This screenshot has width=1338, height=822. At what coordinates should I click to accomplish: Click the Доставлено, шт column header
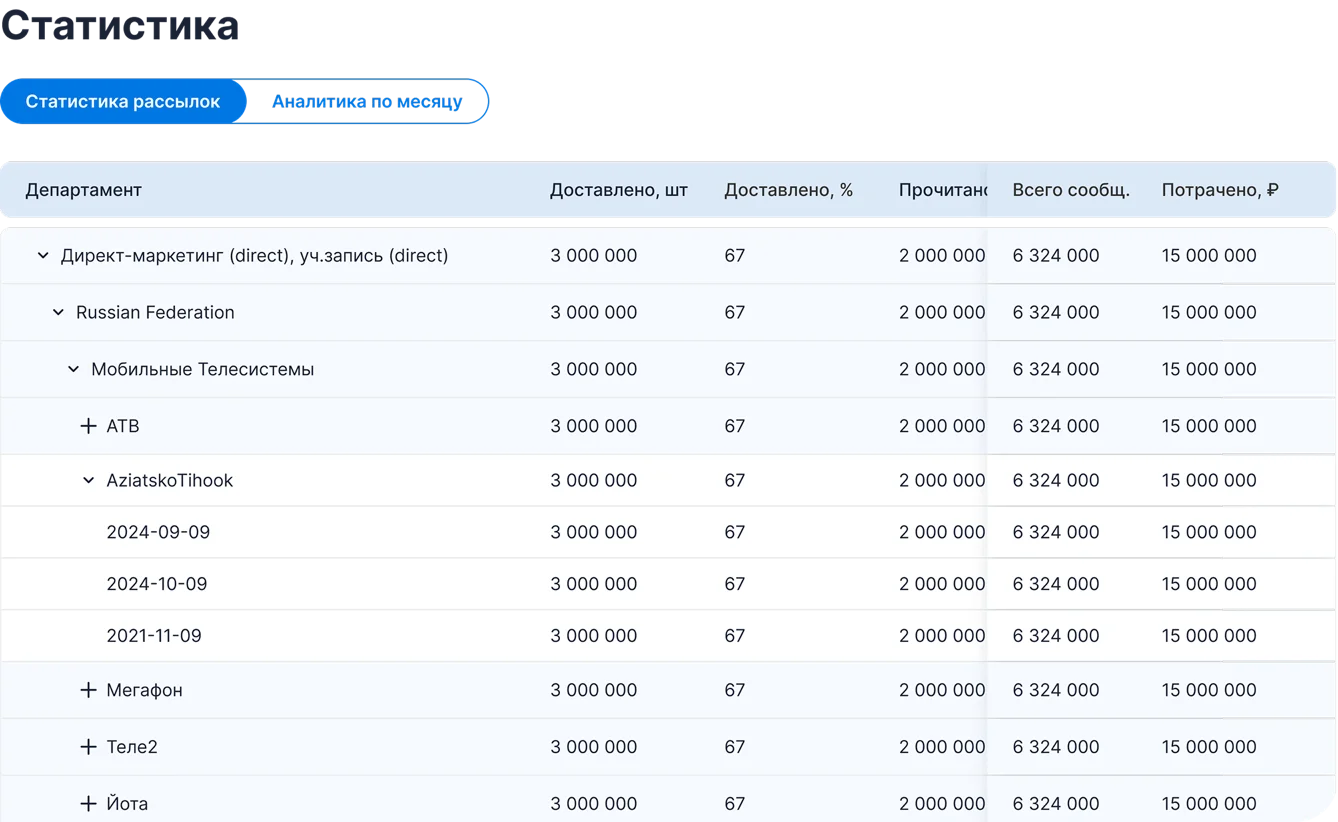(619, 190)
